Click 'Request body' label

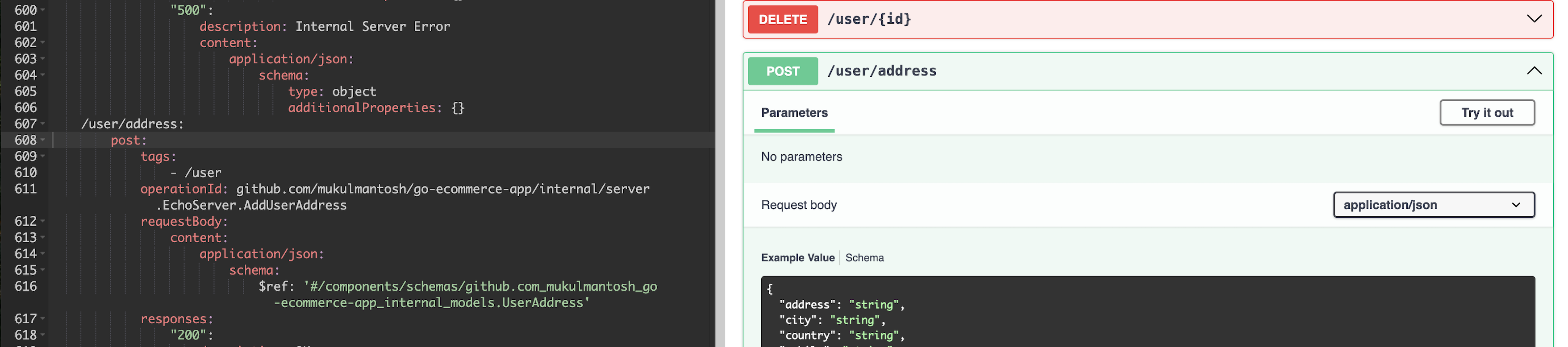point(799,205)
